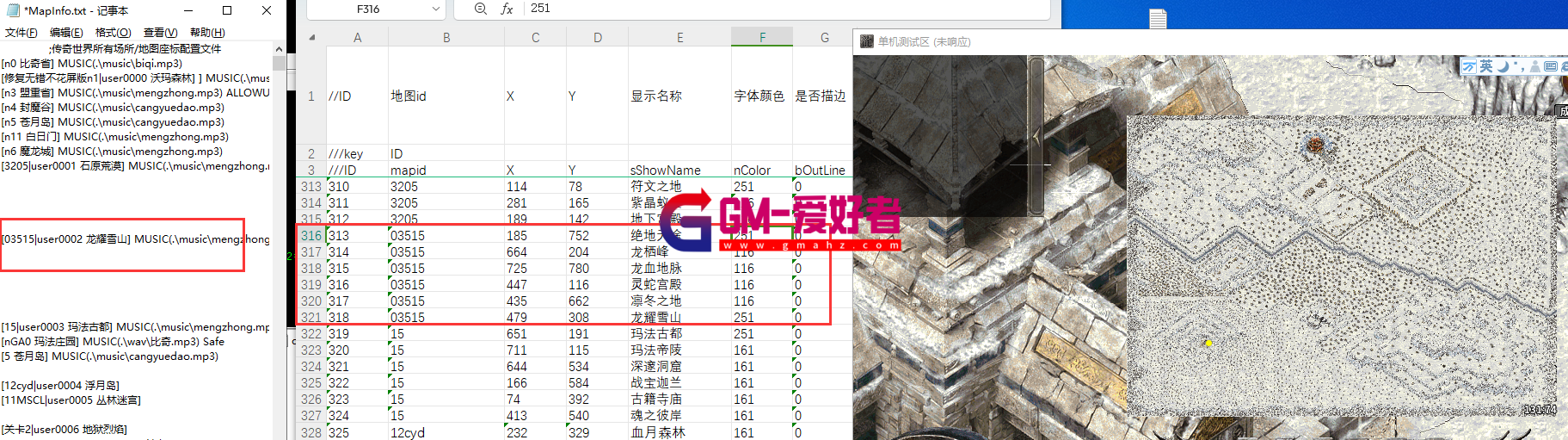1568x440 pixels.
Task: Open the soft keyboard icon on IME bar
Action: pyautogui.click(x=1551, y=66)
